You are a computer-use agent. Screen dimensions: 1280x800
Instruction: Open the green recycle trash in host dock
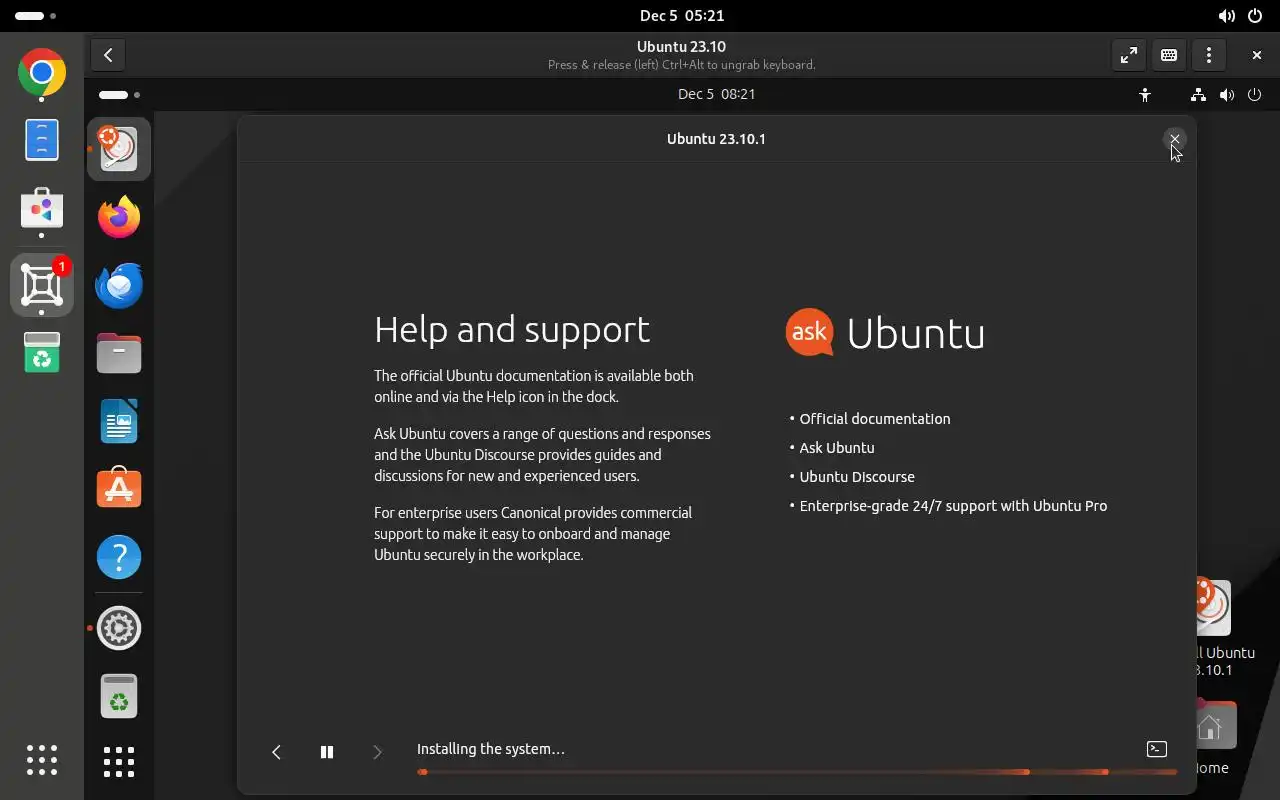[41, 353]
